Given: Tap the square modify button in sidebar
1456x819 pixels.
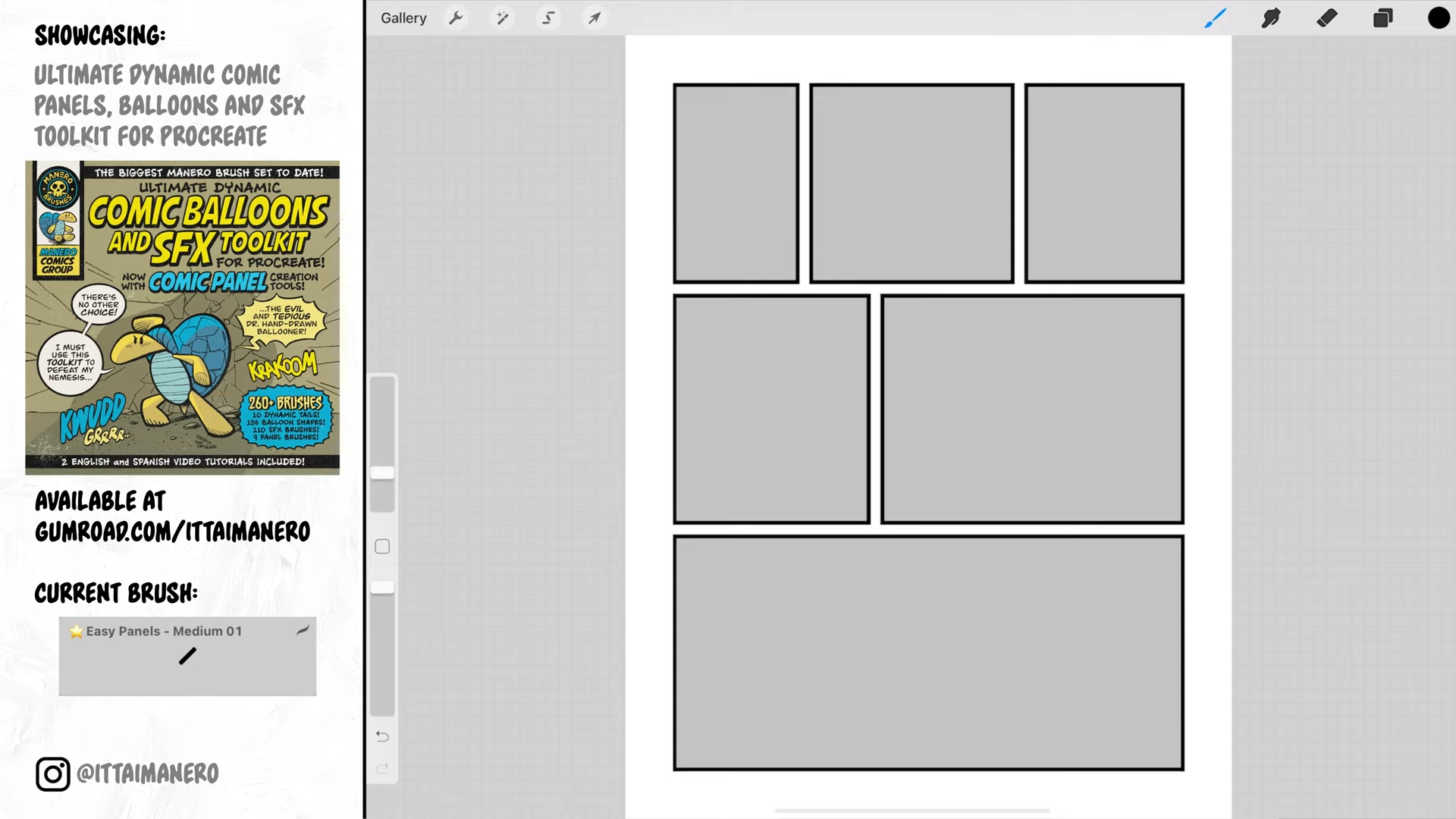Looking at the screenshot, I should pyautogui.click(x=382, y=547).
